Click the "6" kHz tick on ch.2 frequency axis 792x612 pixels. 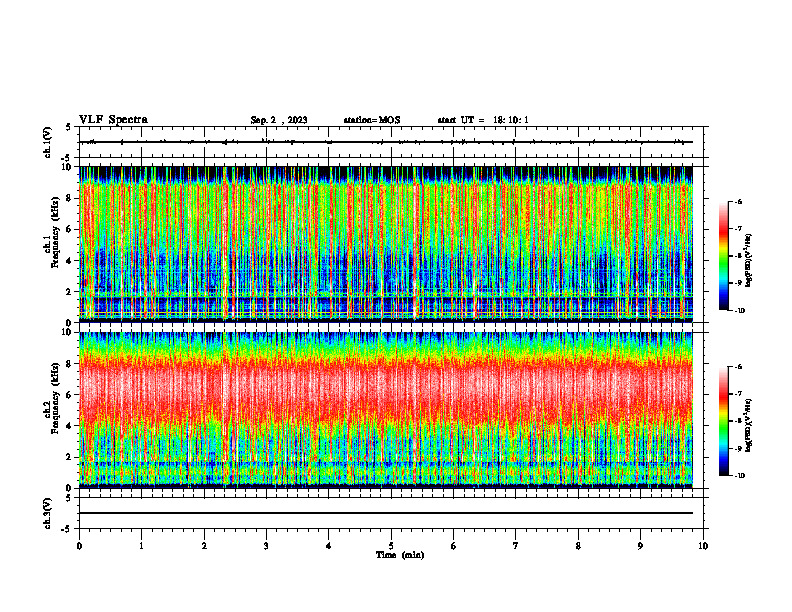click(70, 395)
